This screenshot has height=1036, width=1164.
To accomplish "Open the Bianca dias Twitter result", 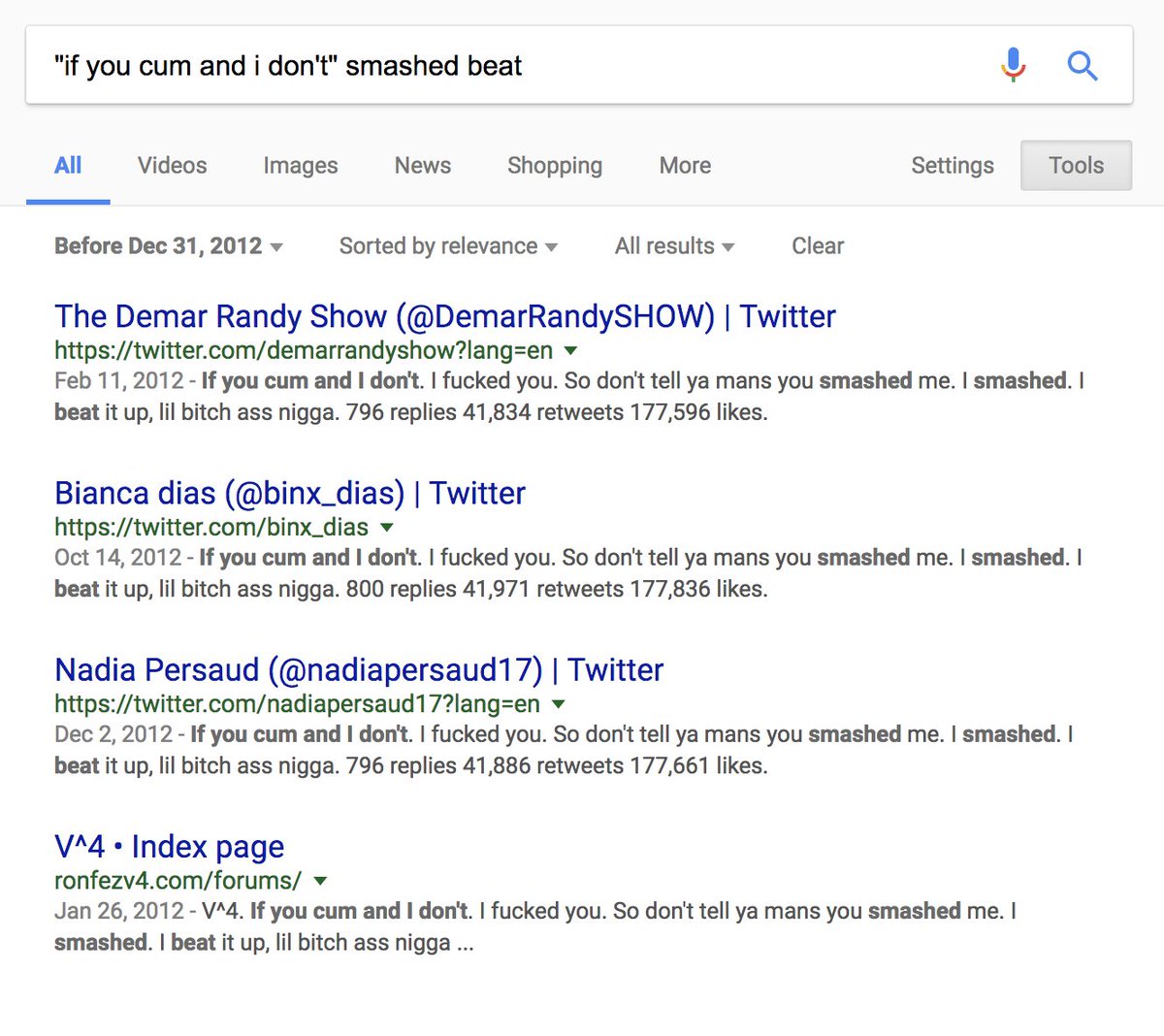I will 290,493.
